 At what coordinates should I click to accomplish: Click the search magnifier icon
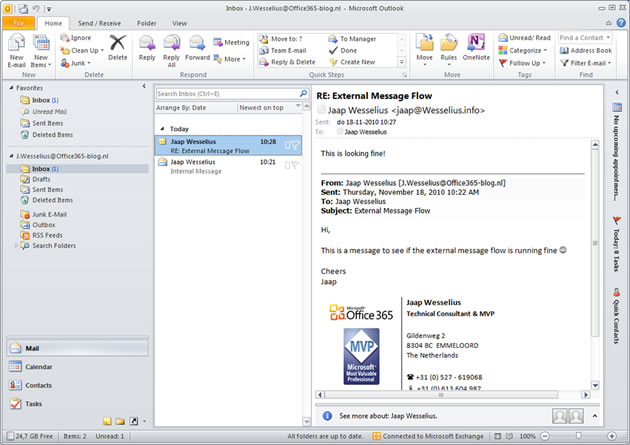point(303,94)
